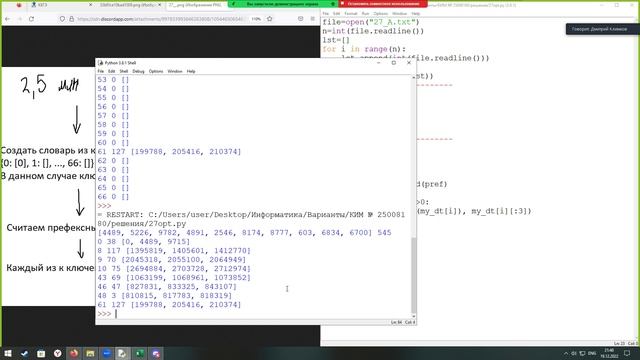Switch to Firefox on the taskbar
Viewport: 640px width, 360px height.
pos(74,353)
